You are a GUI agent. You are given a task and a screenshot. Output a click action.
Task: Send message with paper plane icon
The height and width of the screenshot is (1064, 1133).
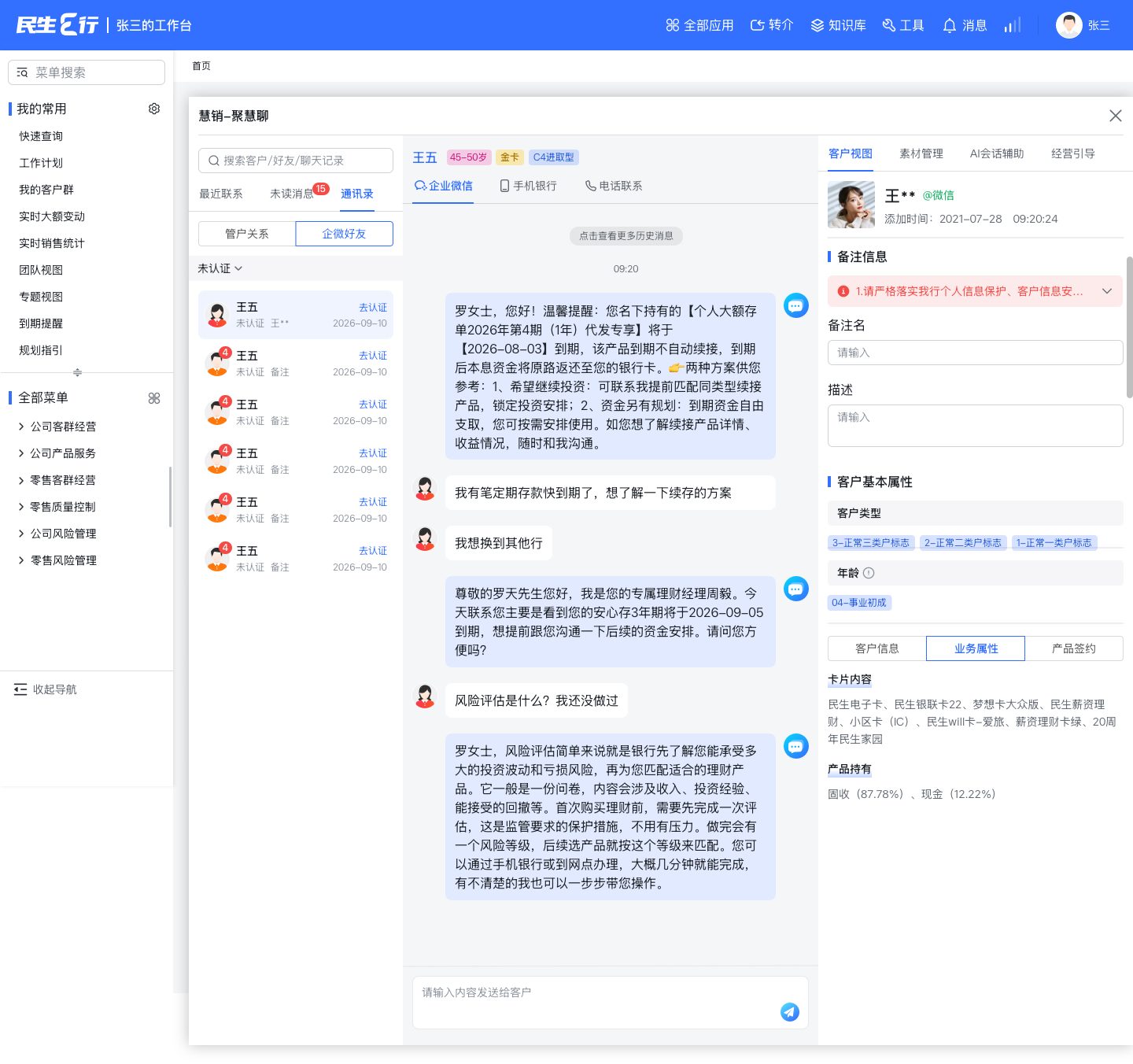click(x=790, y=1012)
